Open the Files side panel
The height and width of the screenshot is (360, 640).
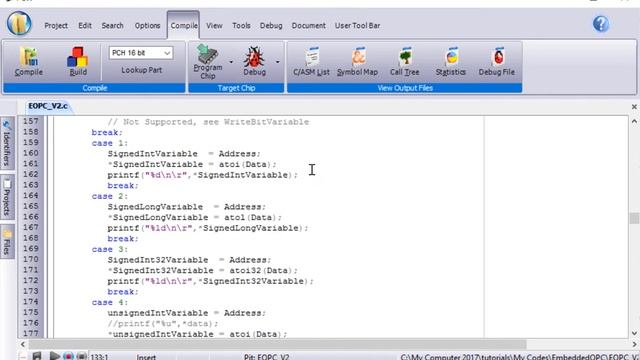tap(7, 242)
